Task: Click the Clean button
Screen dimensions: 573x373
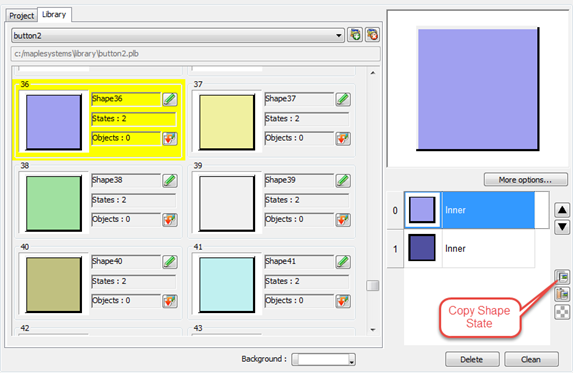Action: coord(531,359)
